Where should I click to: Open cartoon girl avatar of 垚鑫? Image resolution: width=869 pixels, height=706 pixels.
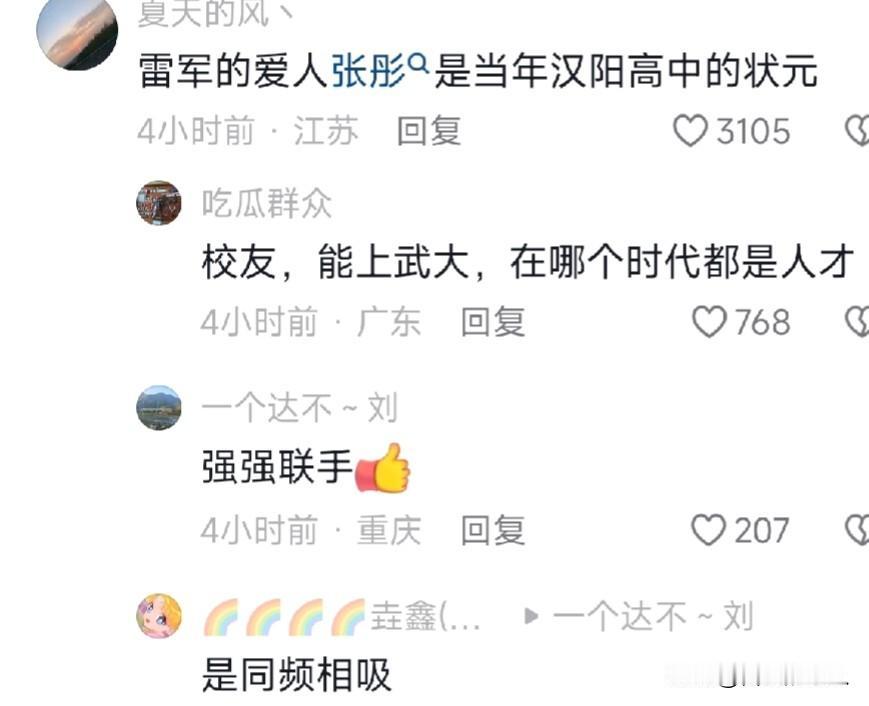pyautogui.click(x=159, y=616)
